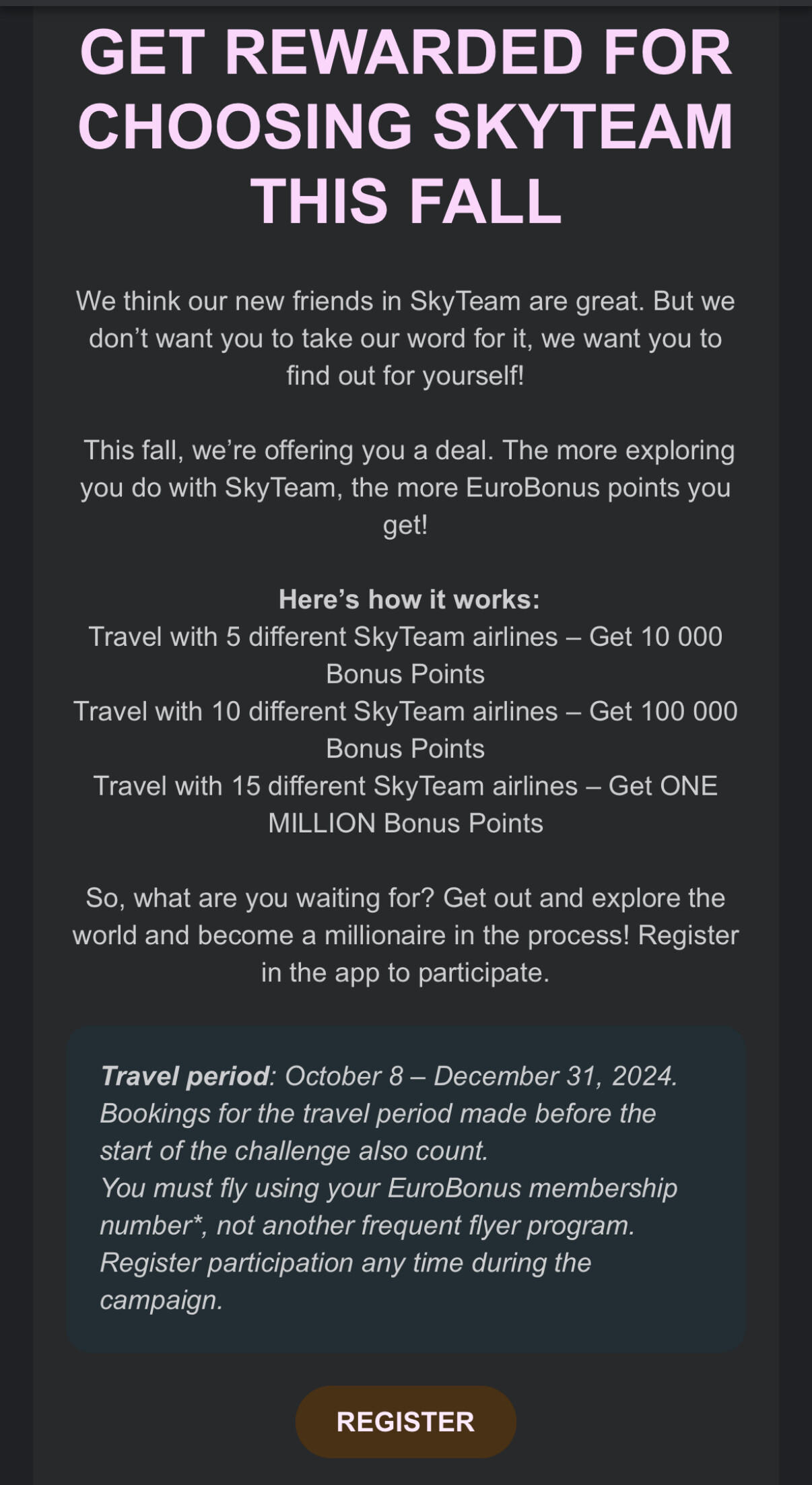Select the 'Travel with 5 different SkyTeam airlines' line
The image size is (812, 1485).
click(x=323, y=637)
